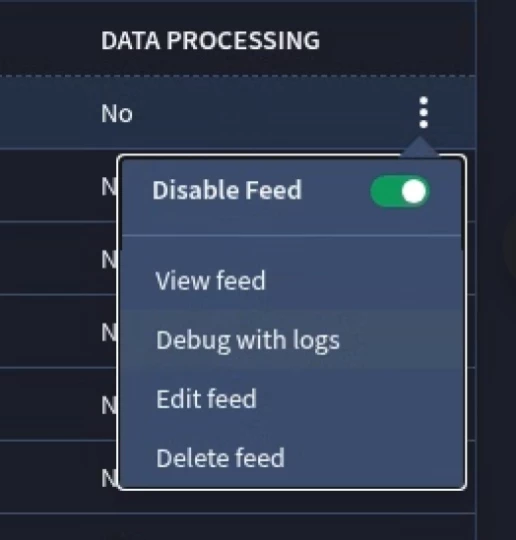Open the three-dot actions menu icon

(424, 112)
